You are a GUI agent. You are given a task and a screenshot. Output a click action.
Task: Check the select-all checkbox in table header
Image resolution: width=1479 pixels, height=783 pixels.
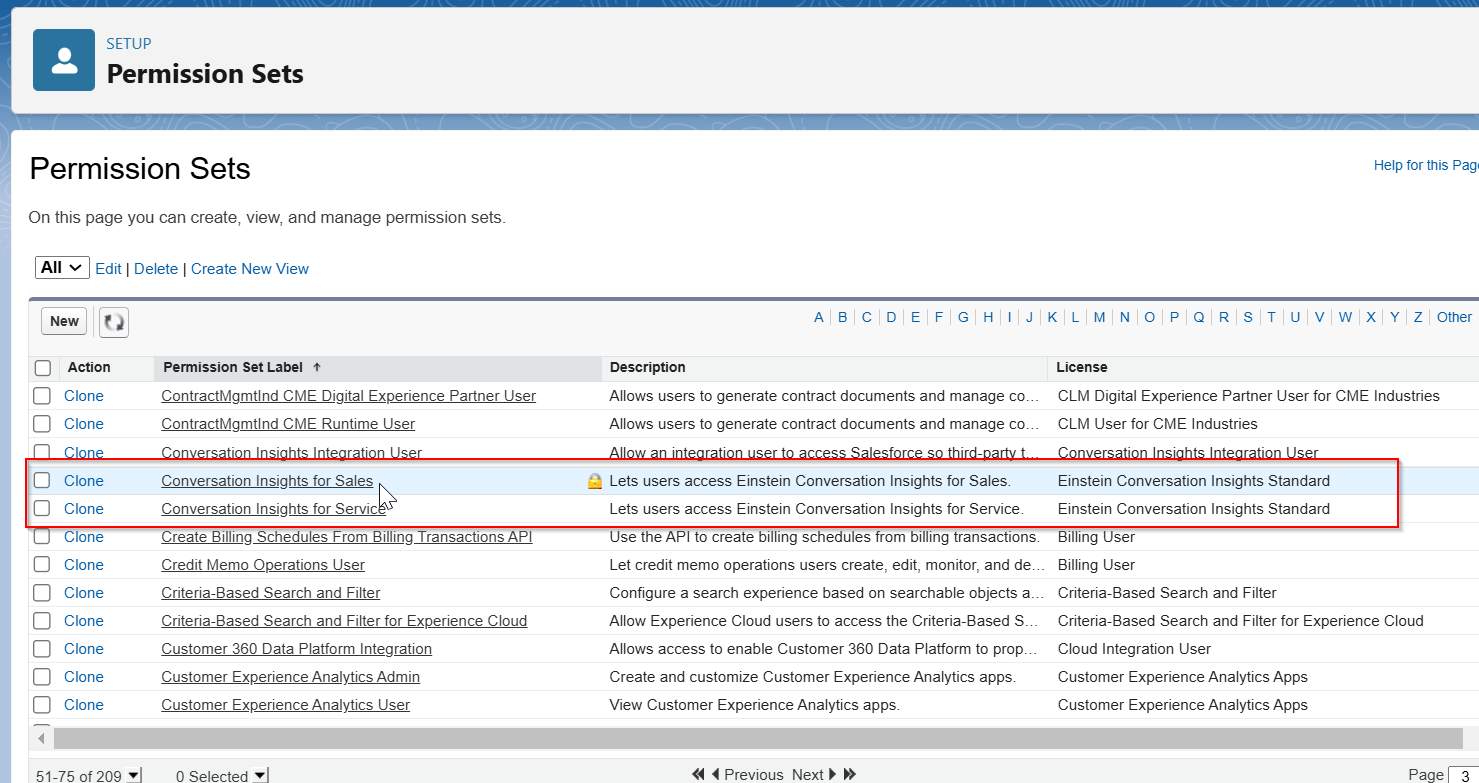[42, 368]
